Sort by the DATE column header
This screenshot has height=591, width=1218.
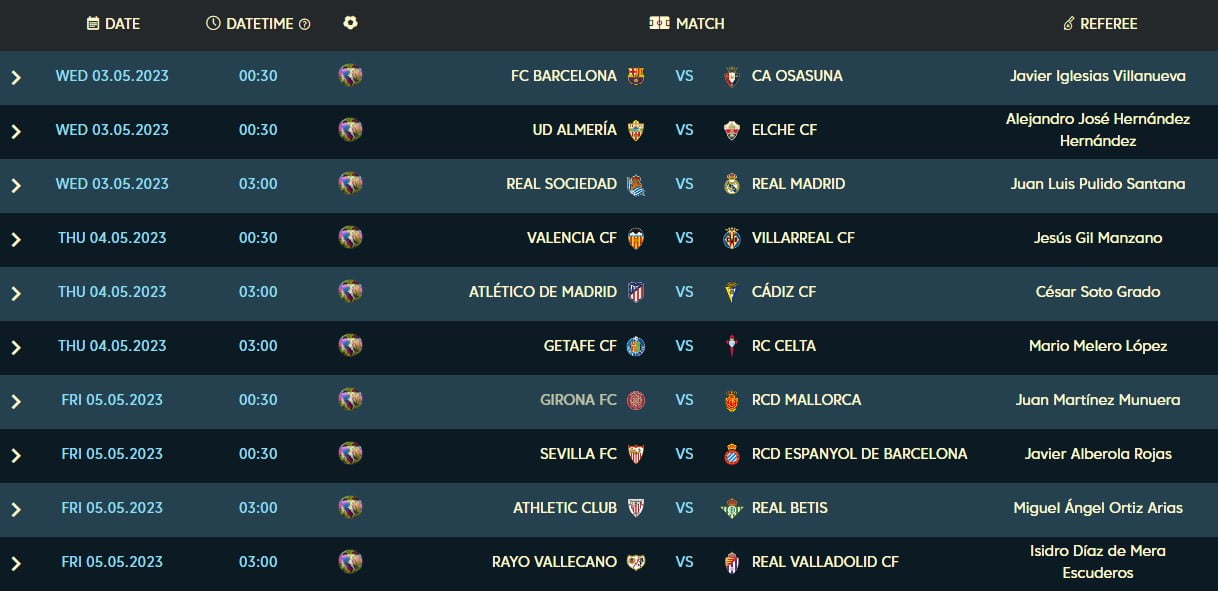[x=114, y=23]
